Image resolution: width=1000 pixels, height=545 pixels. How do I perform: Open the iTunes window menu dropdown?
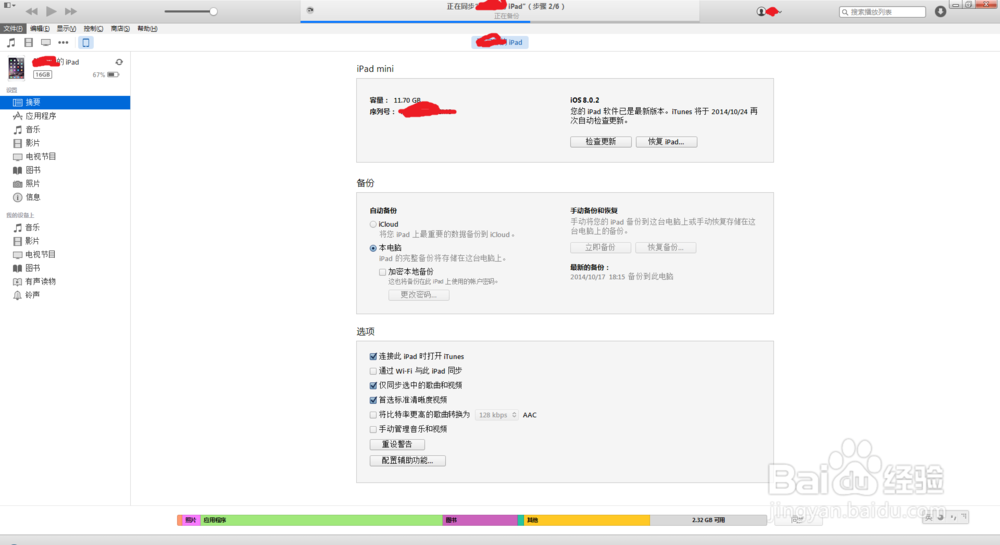click(x=9, y=5)
